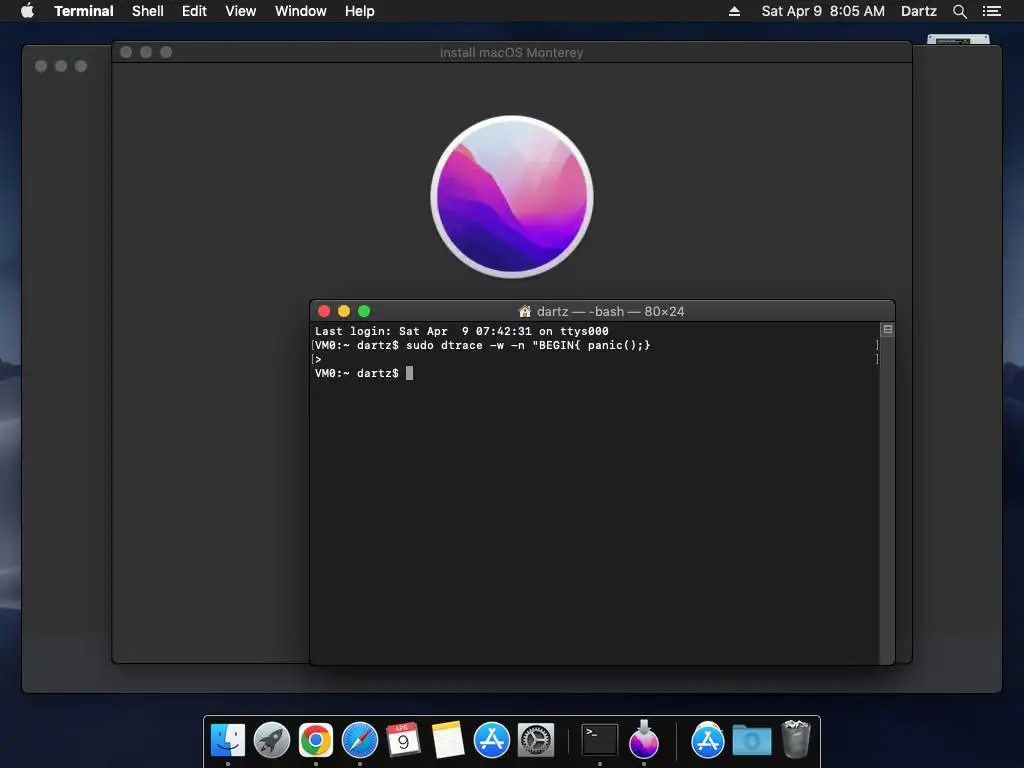Click the split pane icon in Terminal
This screenshot has height=768, width=1024.
pos(888,329)
